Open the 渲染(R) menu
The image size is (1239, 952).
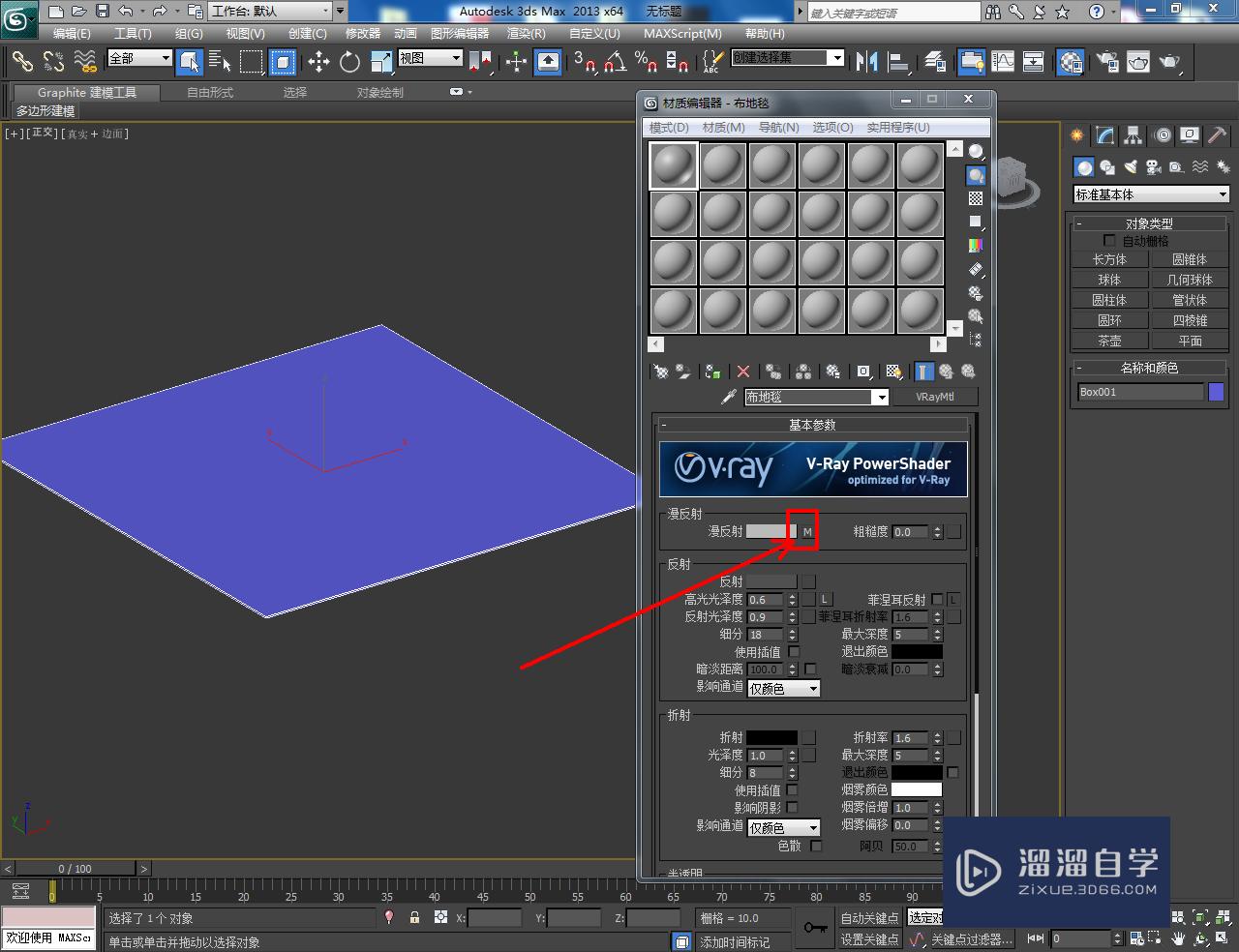pos(526,33)
